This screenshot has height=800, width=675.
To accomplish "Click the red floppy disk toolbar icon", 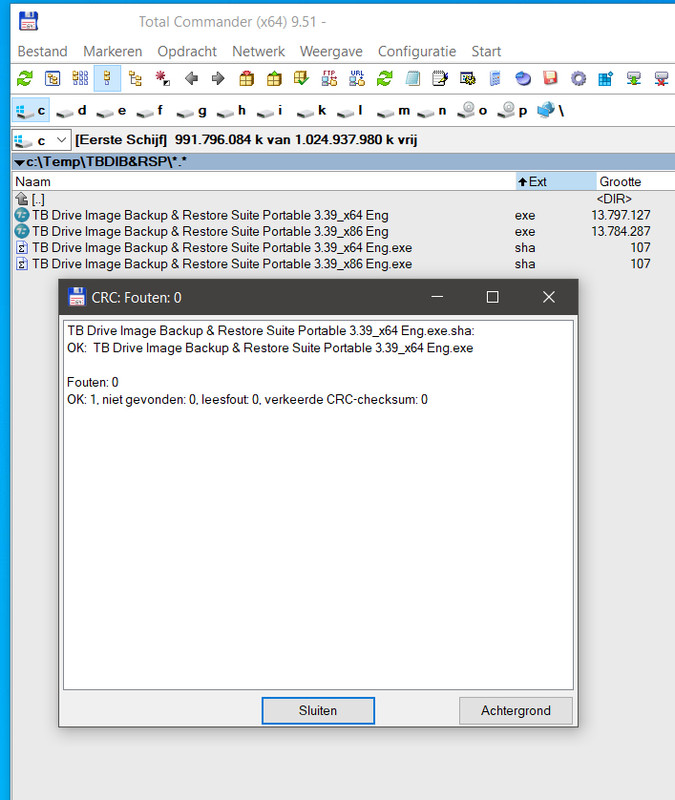I will click(550, 79).
